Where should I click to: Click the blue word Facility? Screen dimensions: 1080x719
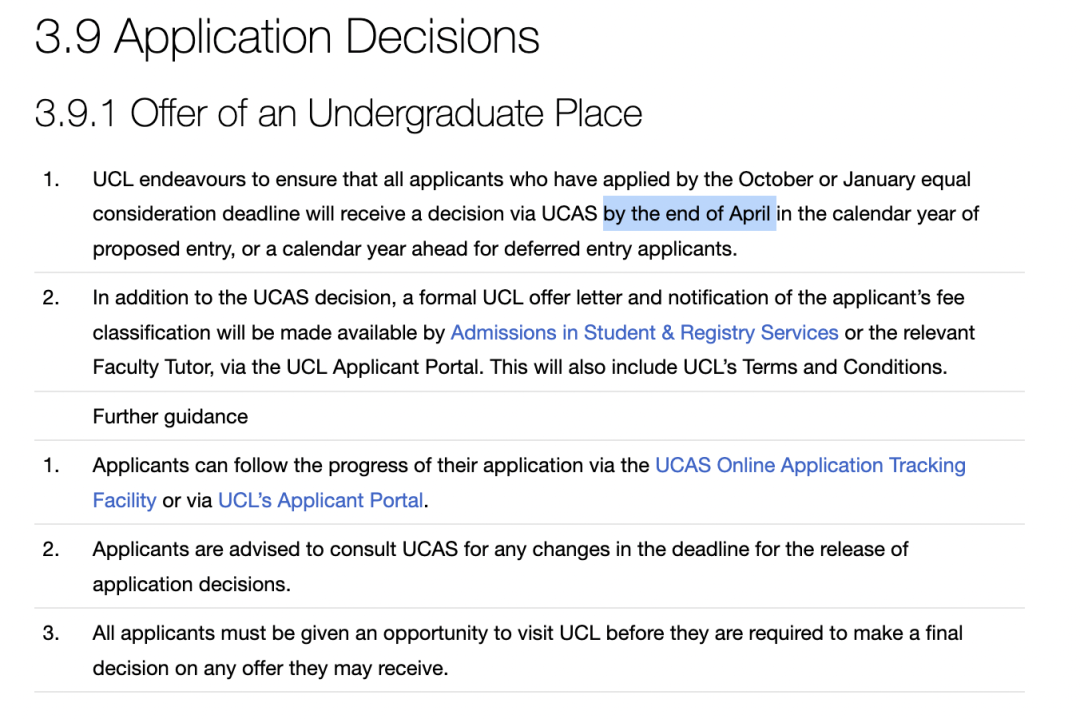coord(125,500)
